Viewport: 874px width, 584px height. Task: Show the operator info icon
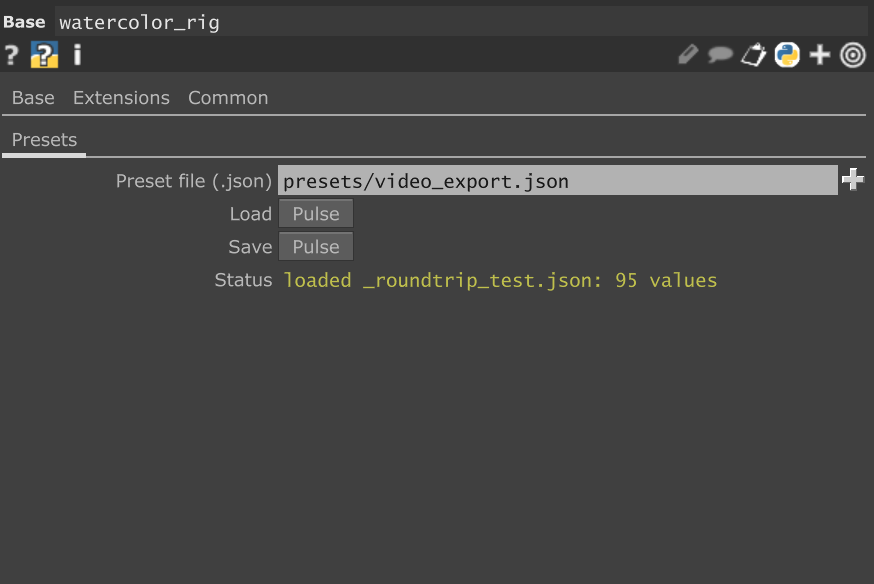tap(77, 55)
